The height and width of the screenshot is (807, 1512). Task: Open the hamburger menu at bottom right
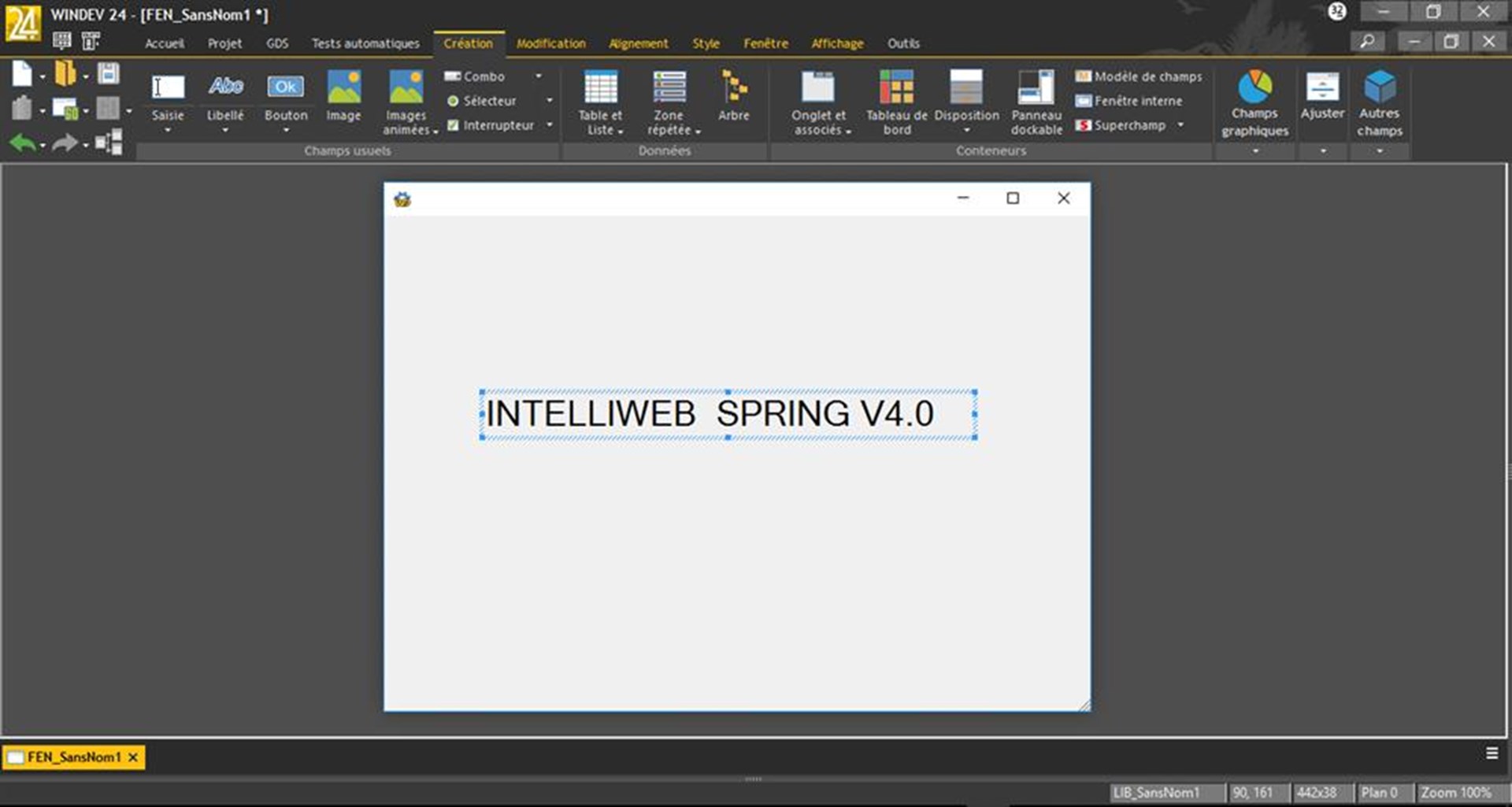pos(1492,753)
